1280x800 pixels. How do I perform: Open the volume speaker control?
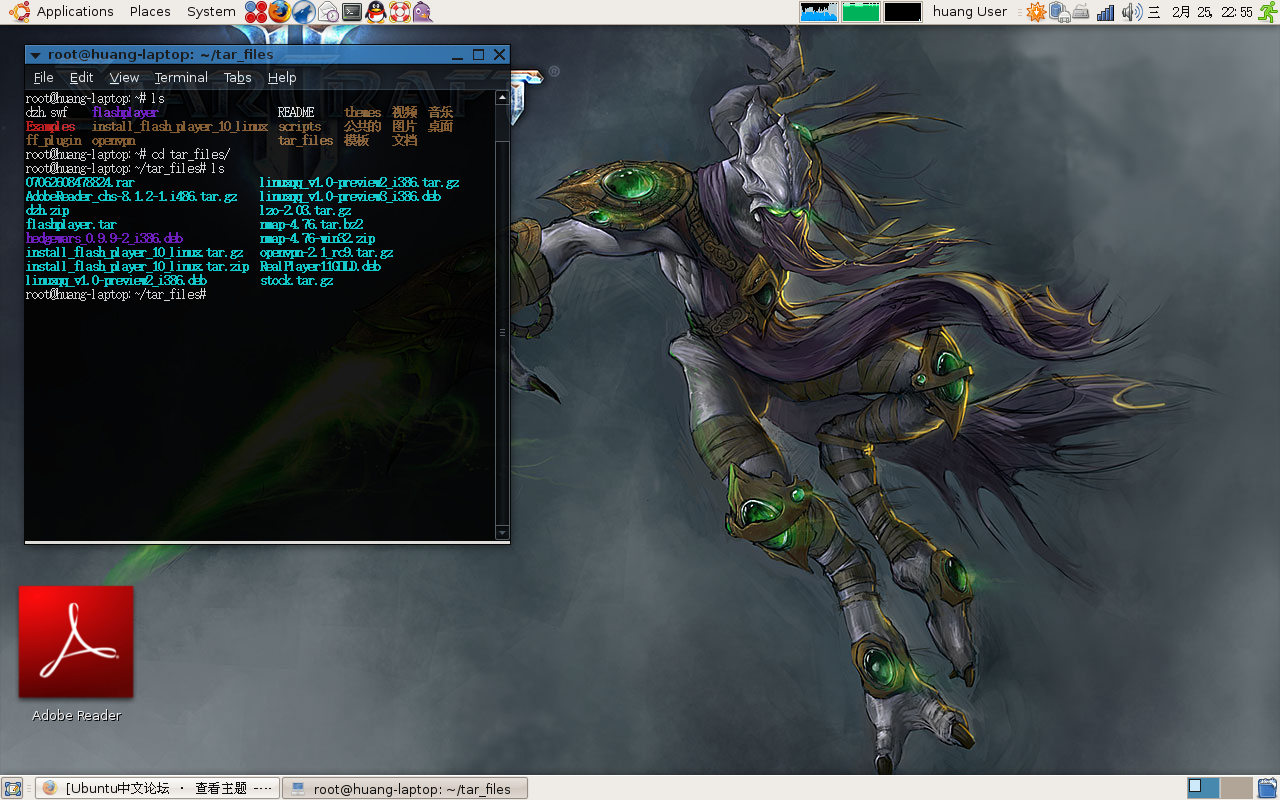tap(1131, 12)
